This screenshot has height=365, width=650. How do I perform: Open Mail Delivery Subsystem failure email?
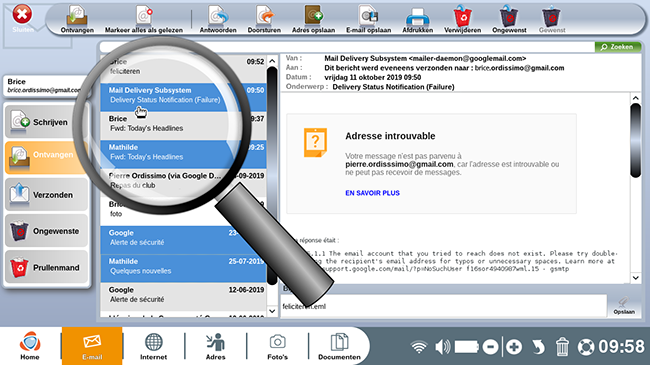(x=183, y=97)
